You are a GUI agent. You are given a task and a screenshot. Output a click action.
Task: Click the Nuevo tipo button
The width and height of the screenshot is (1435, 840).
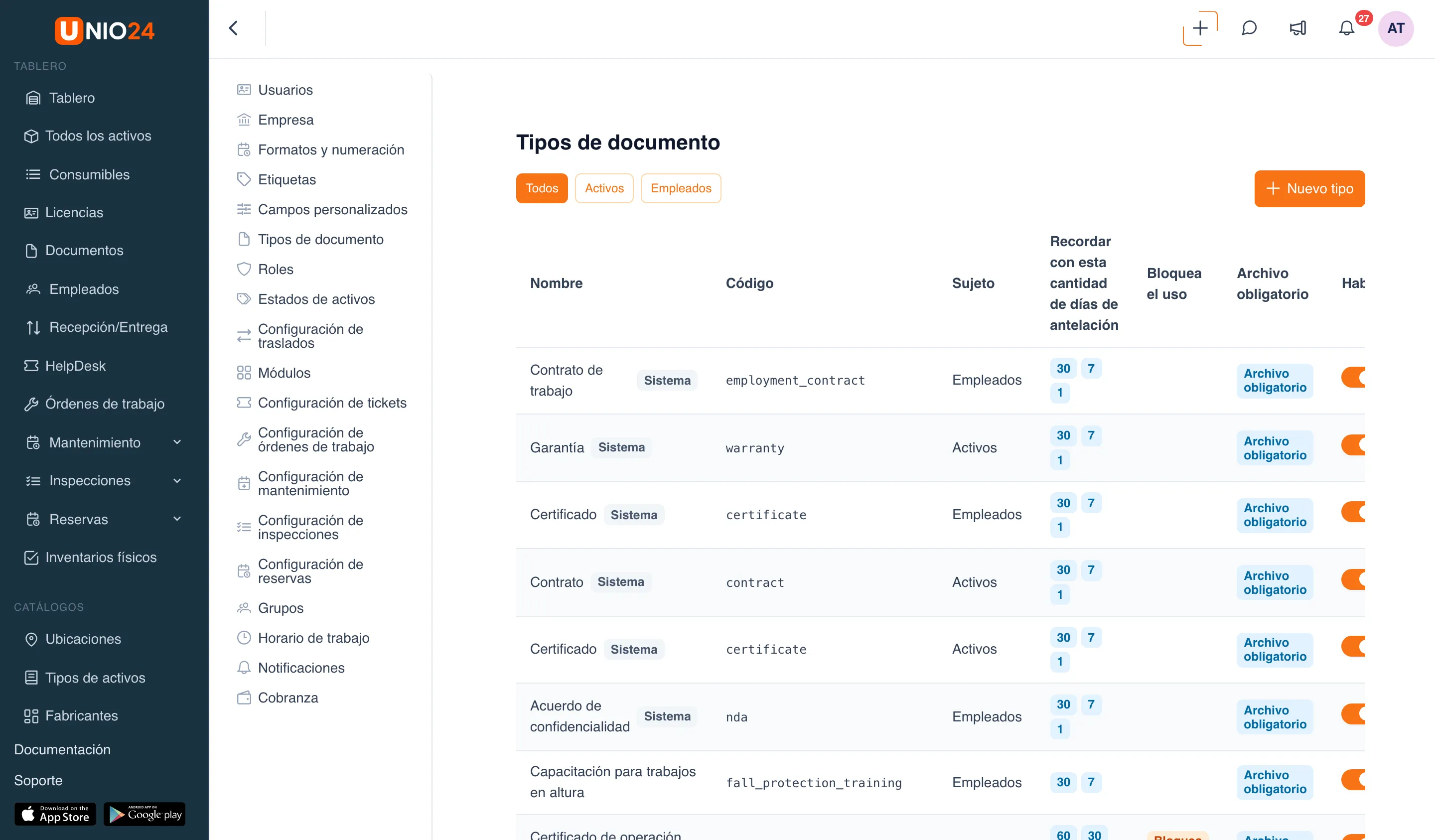pyautogui.click(x=1309, y=188)
